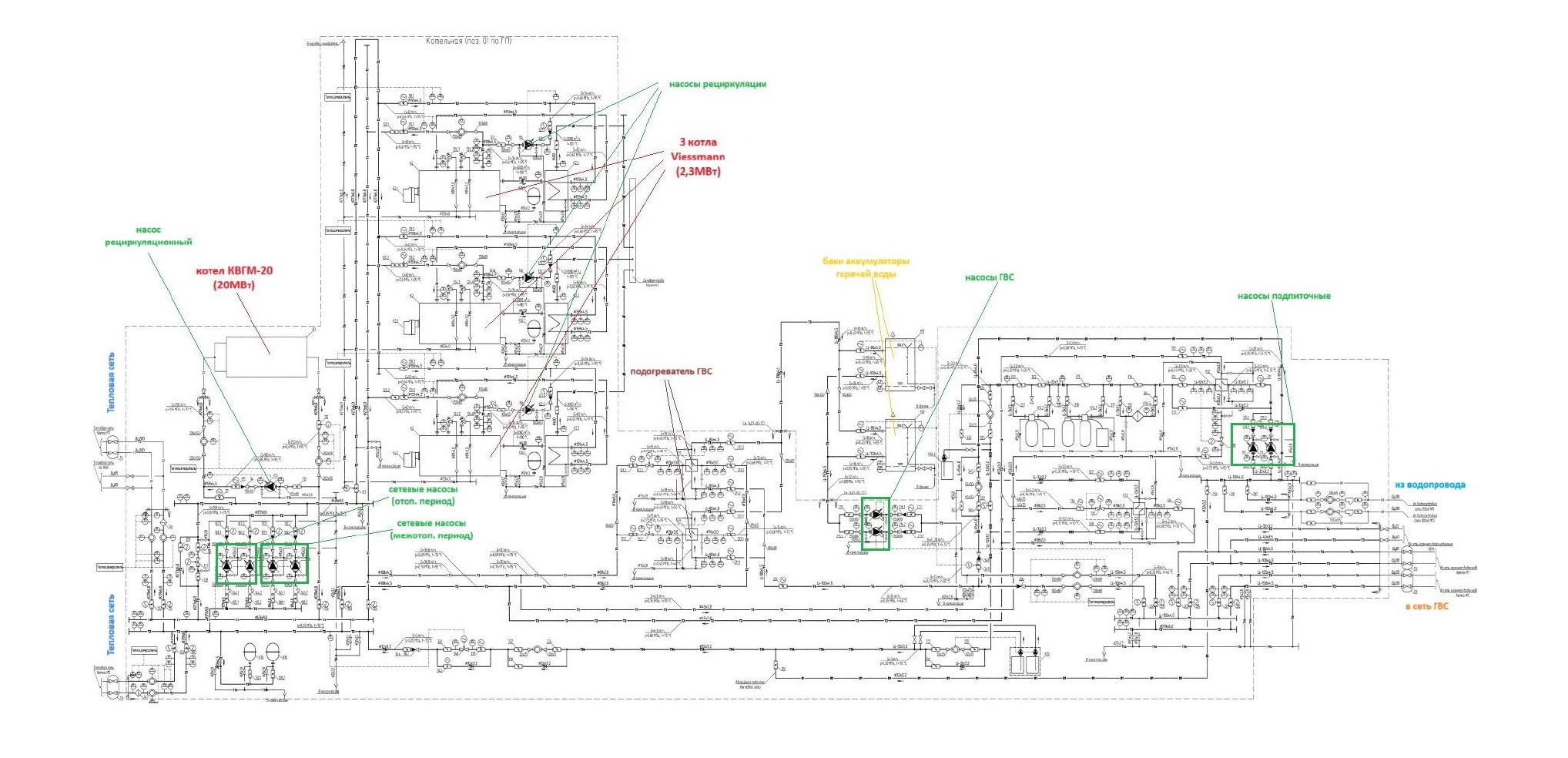Click the leftmost heating-period network pump
Viewport: 1568px width, 758px height.
226,565
